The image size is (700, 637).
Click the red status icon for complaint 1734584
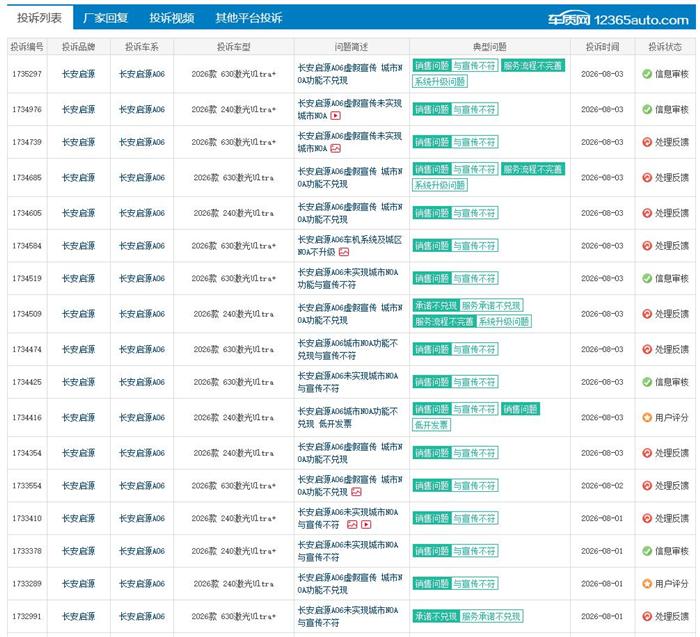647,246
